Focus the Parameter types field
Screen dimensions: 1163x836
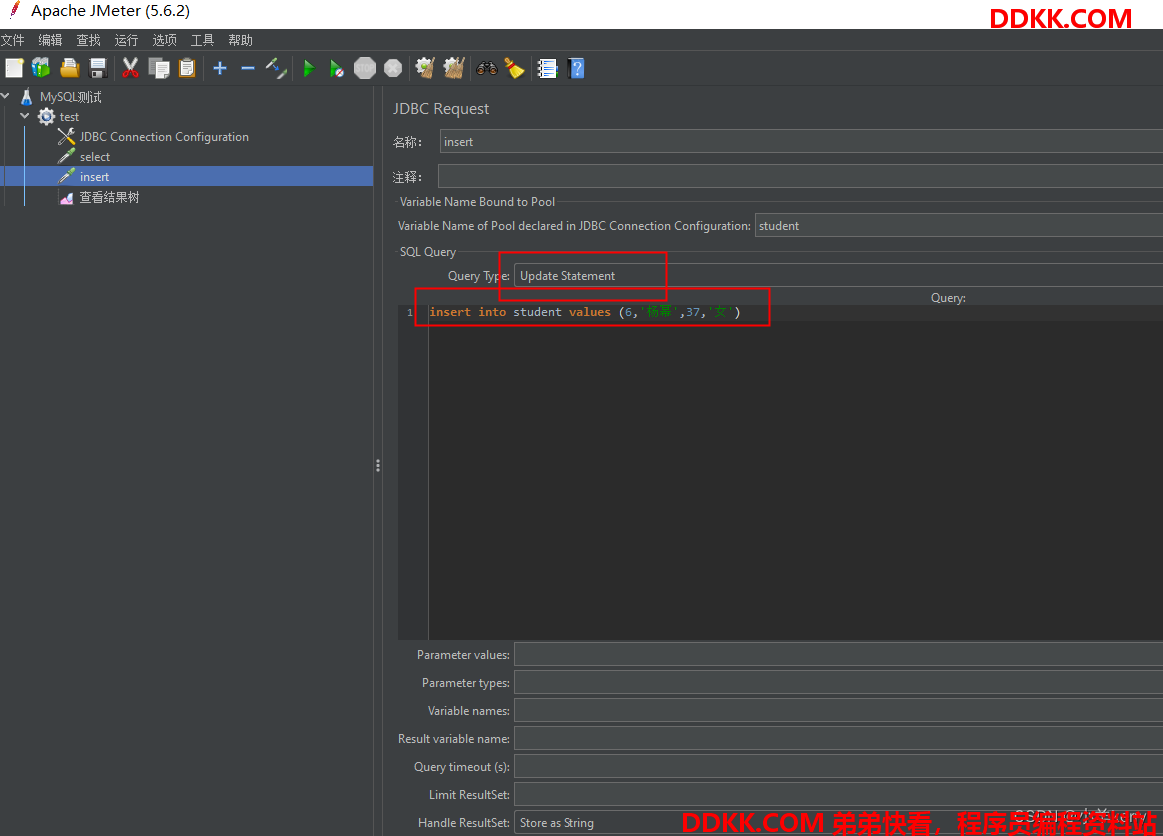[x=838, y=683]
